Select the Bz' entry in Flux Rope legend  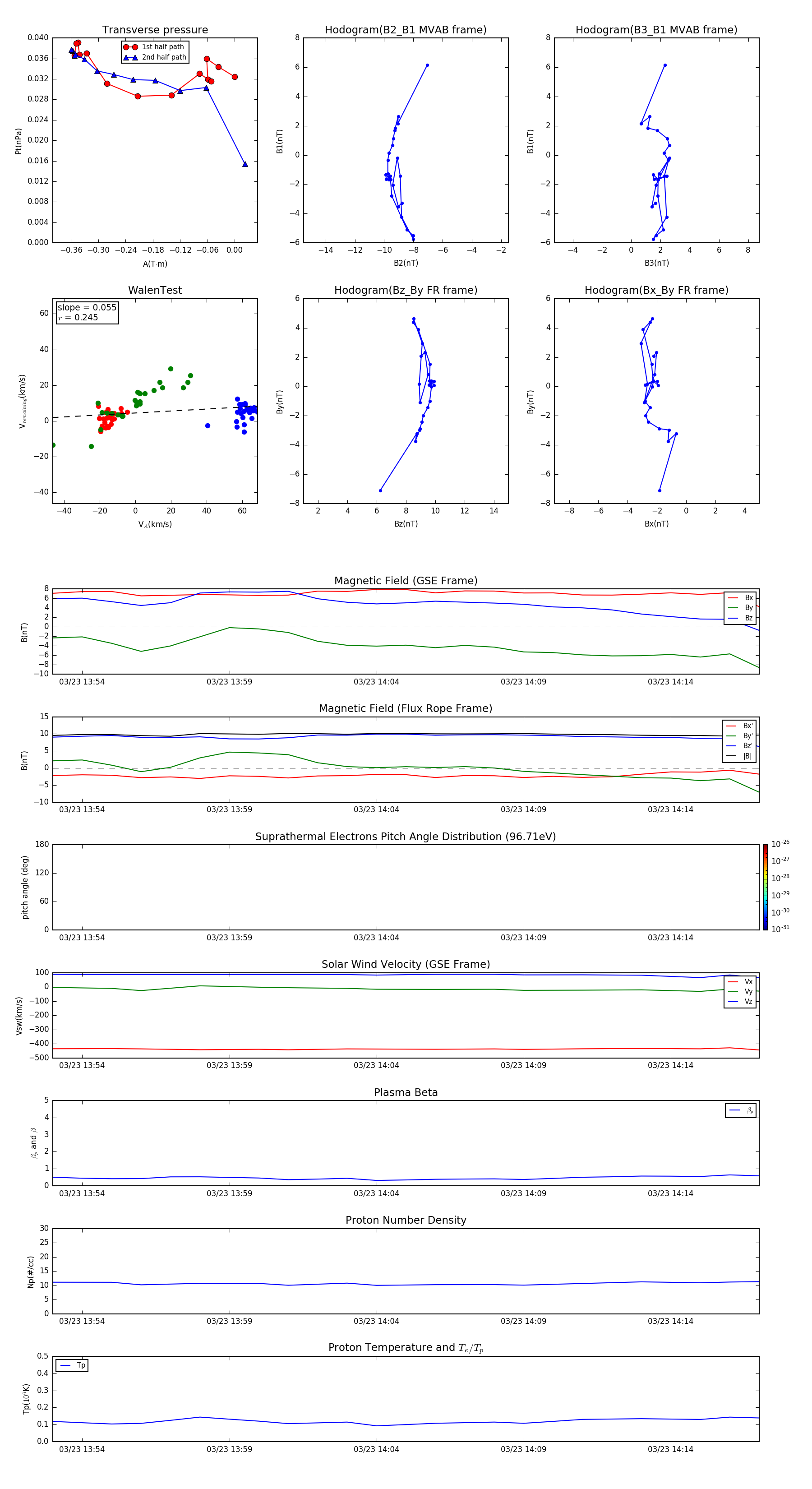coord(739,746)
